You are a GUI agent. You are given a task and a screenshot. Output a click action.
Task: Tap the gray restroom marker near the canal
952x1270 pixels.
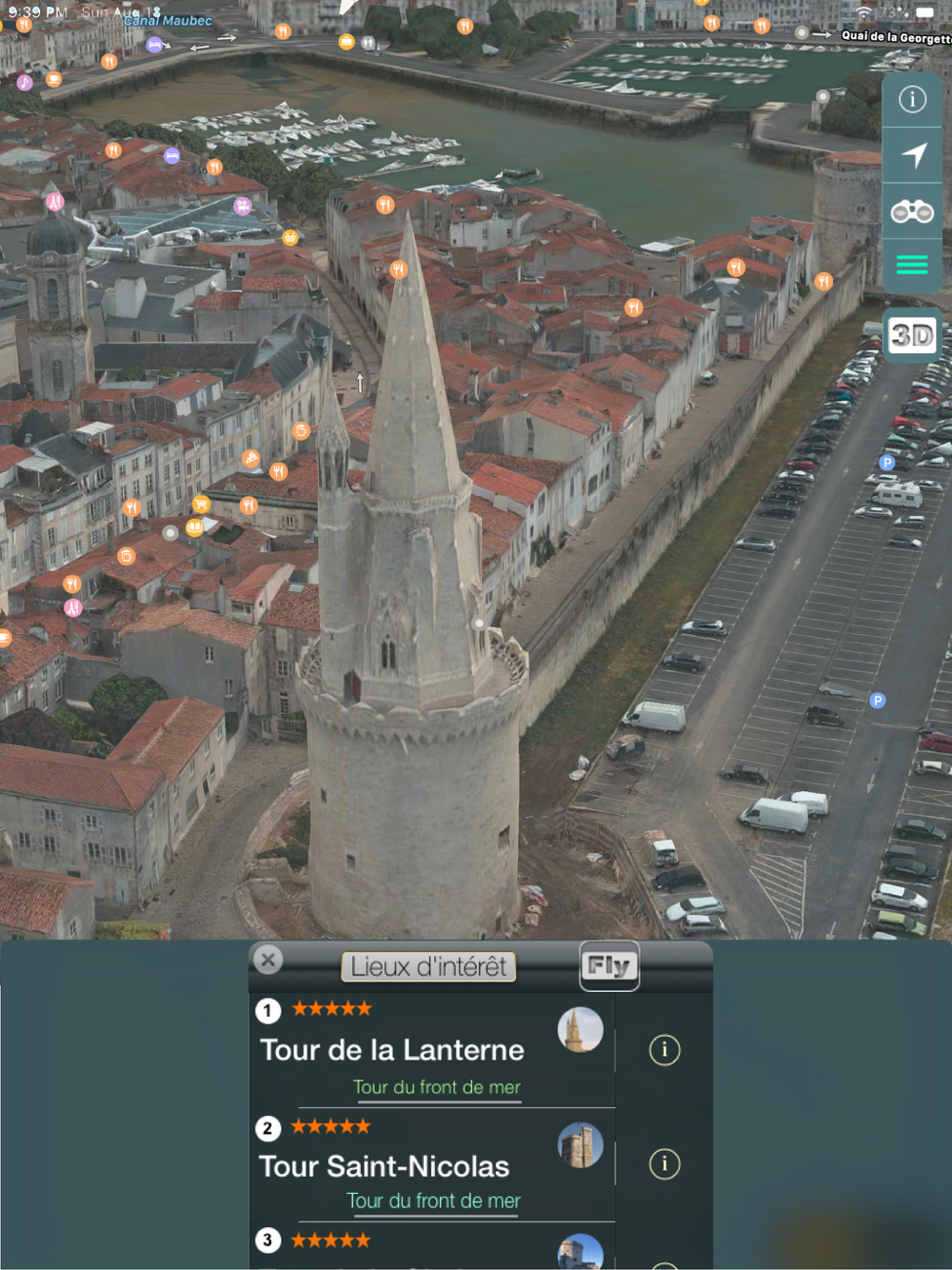pyautogui.click(x=367, y=43)
